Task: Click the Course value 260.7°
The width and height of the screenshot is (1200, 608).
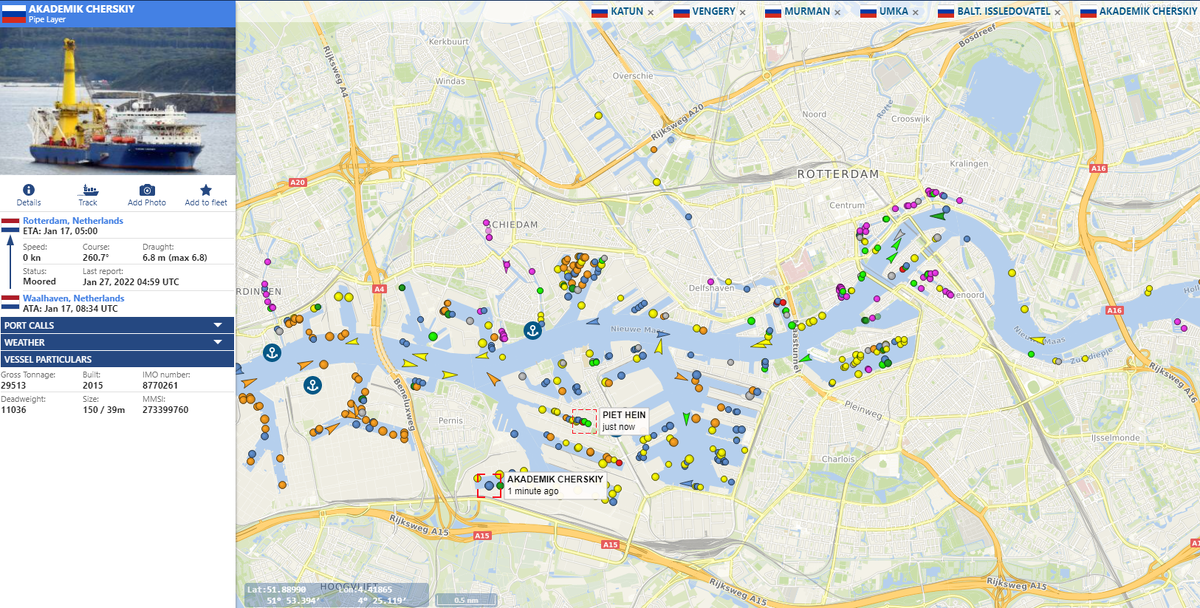Action: 96,257
